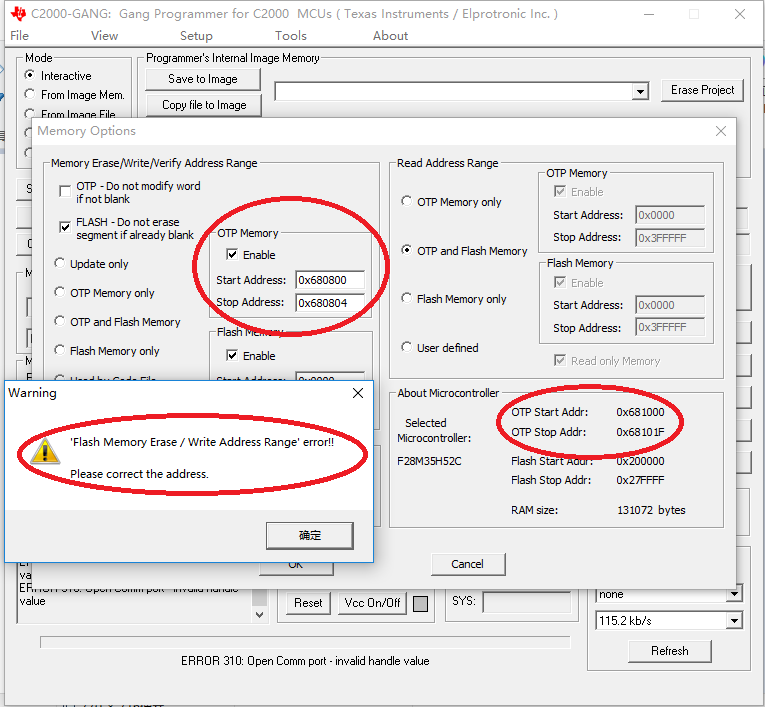
Task: Click OTP Stop Address field 0x680804
Action: [x=330, y=303]
